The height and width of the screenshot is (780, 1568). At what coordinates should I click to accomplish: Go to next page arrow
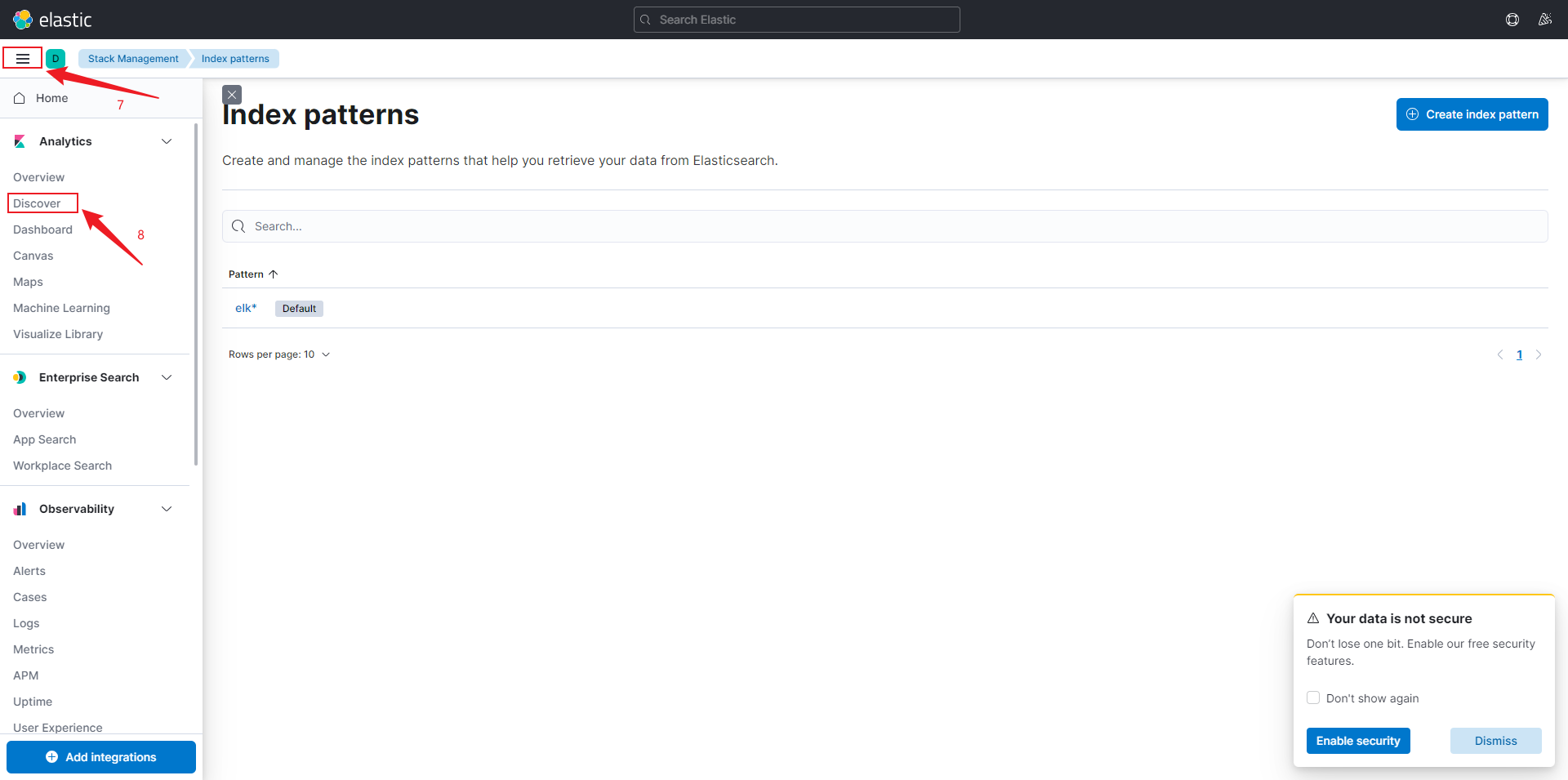coord(1539,354)
